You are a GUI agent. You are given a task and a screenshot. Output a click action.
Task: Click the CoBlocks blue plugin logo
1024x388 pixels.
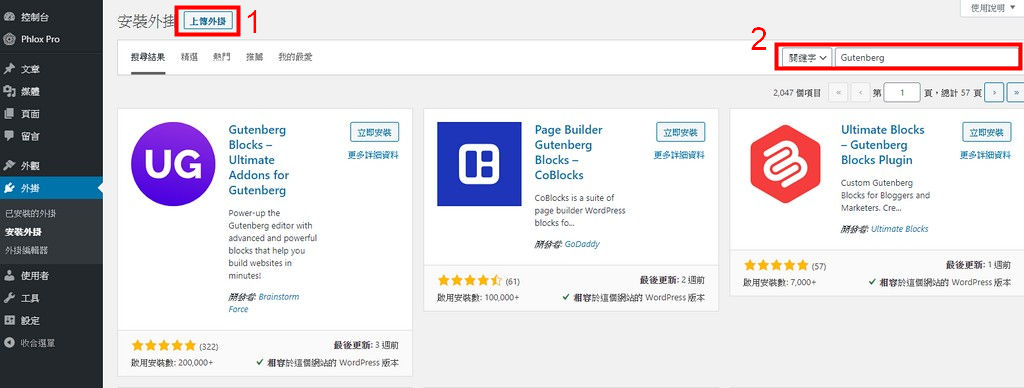pyautogui.click(x=479, y=164)
